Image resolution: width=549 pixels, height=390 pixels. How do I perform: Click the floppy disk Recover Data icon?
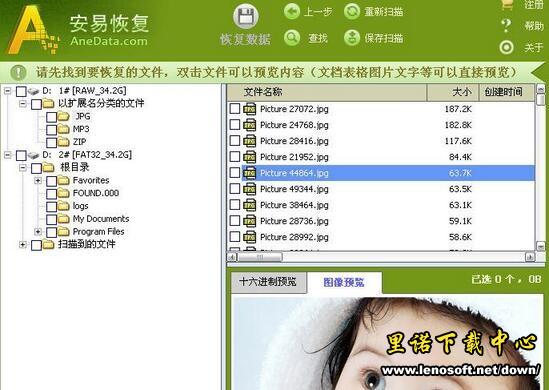[245, 16]
